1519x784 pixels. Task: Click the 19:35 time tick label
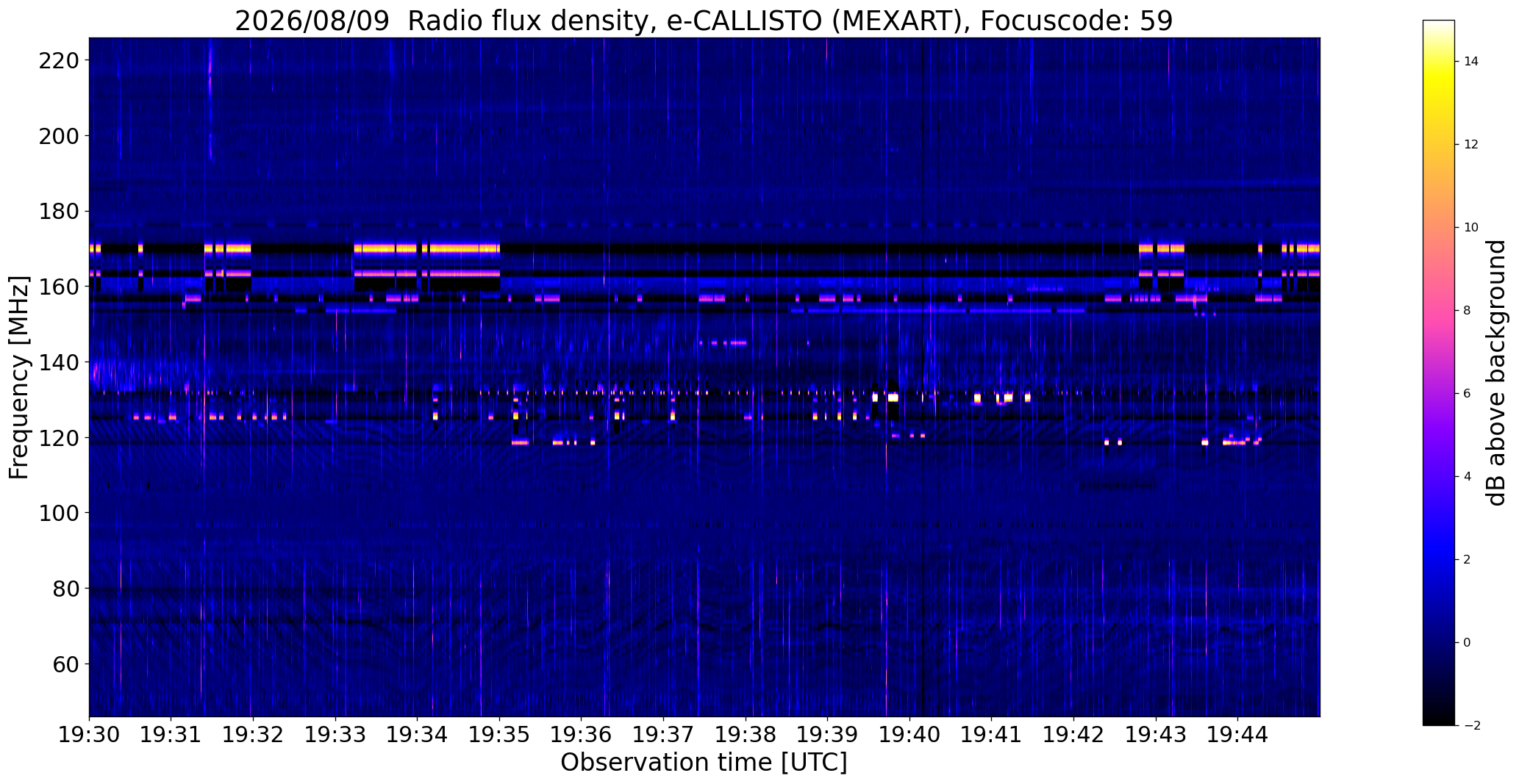click(x=499, y=734)
